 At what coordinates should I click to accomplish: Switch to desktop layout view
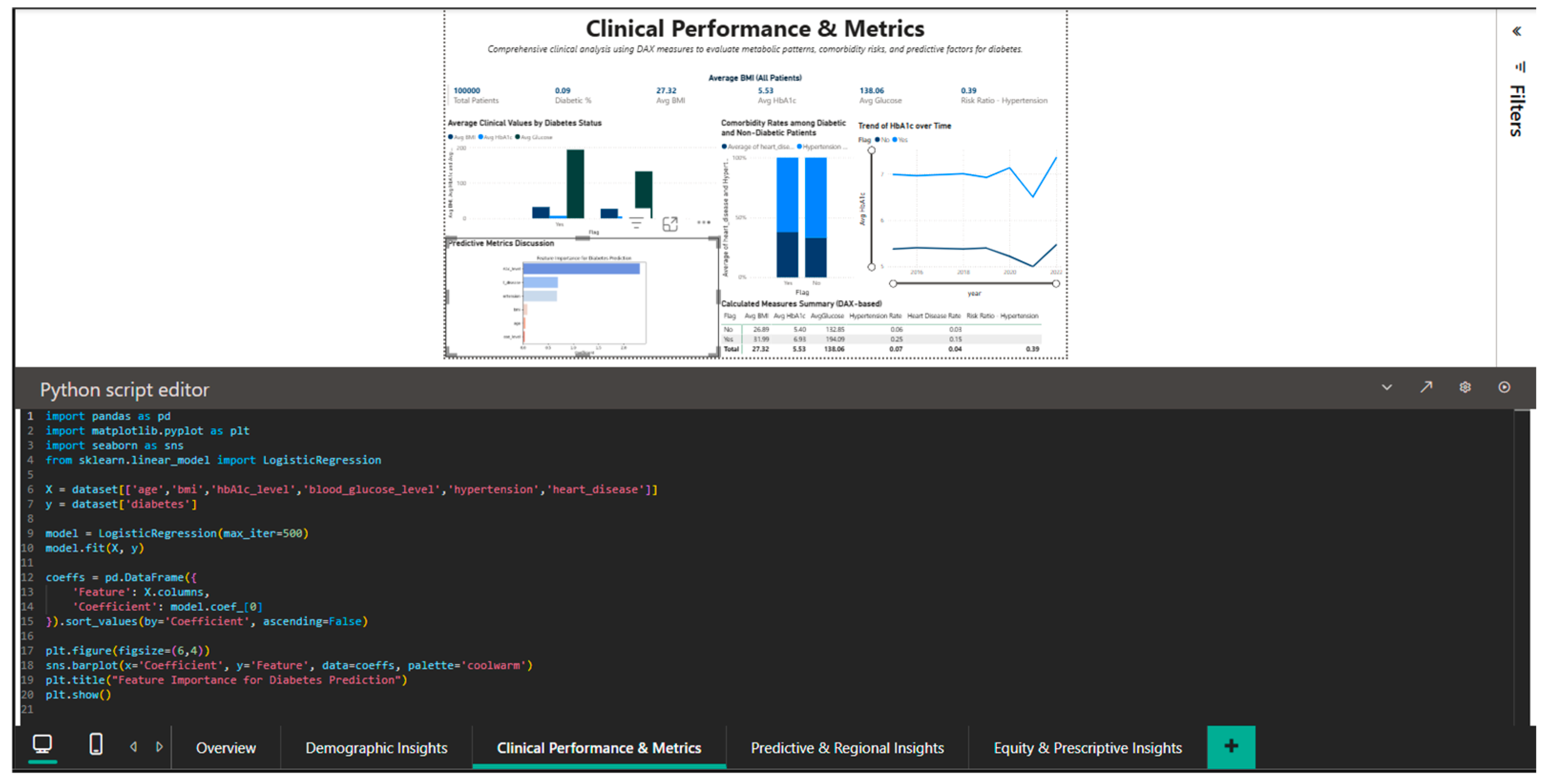click(42, 744)
